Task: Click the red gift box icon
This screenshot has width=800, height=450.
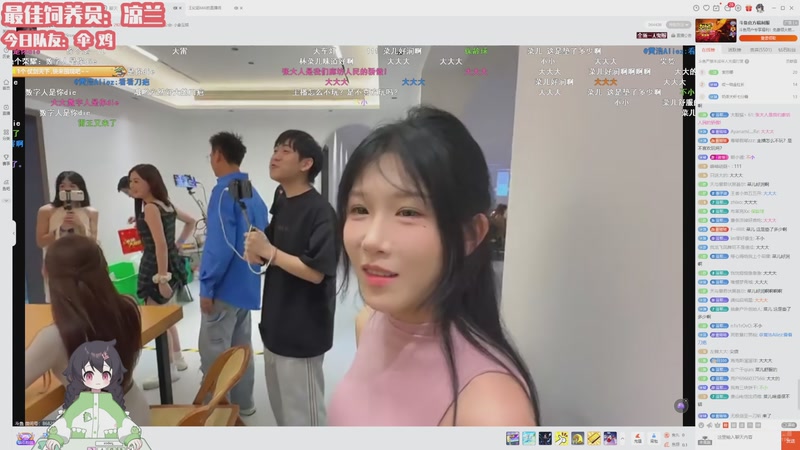Action: tap(749, 8)
